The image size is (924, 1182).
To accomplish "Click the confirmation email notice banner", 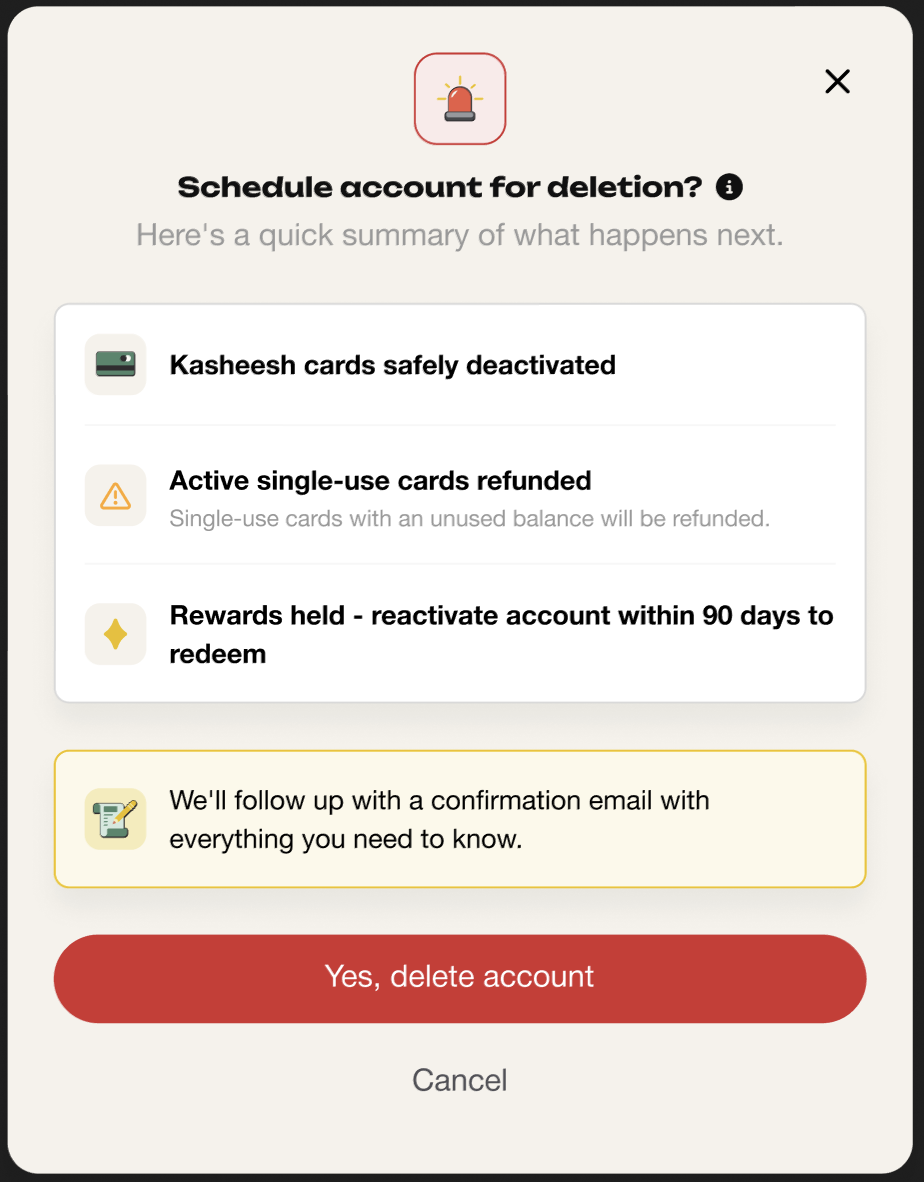I will coord(460,819).
